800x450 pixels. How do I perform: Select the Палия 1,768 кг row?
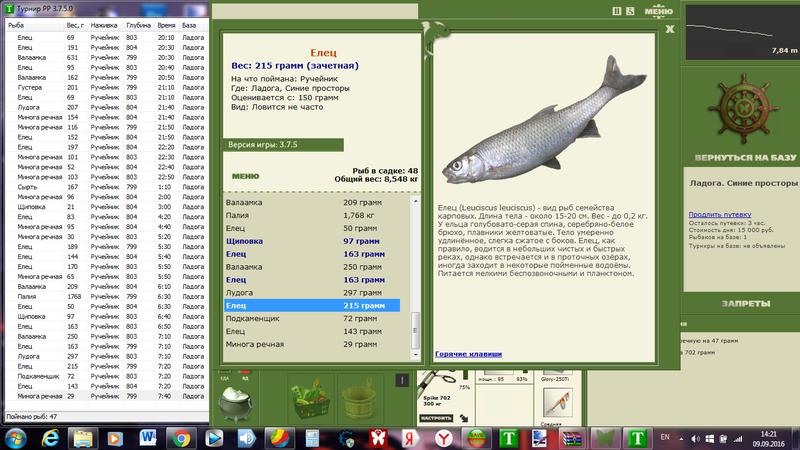(312, 215)
